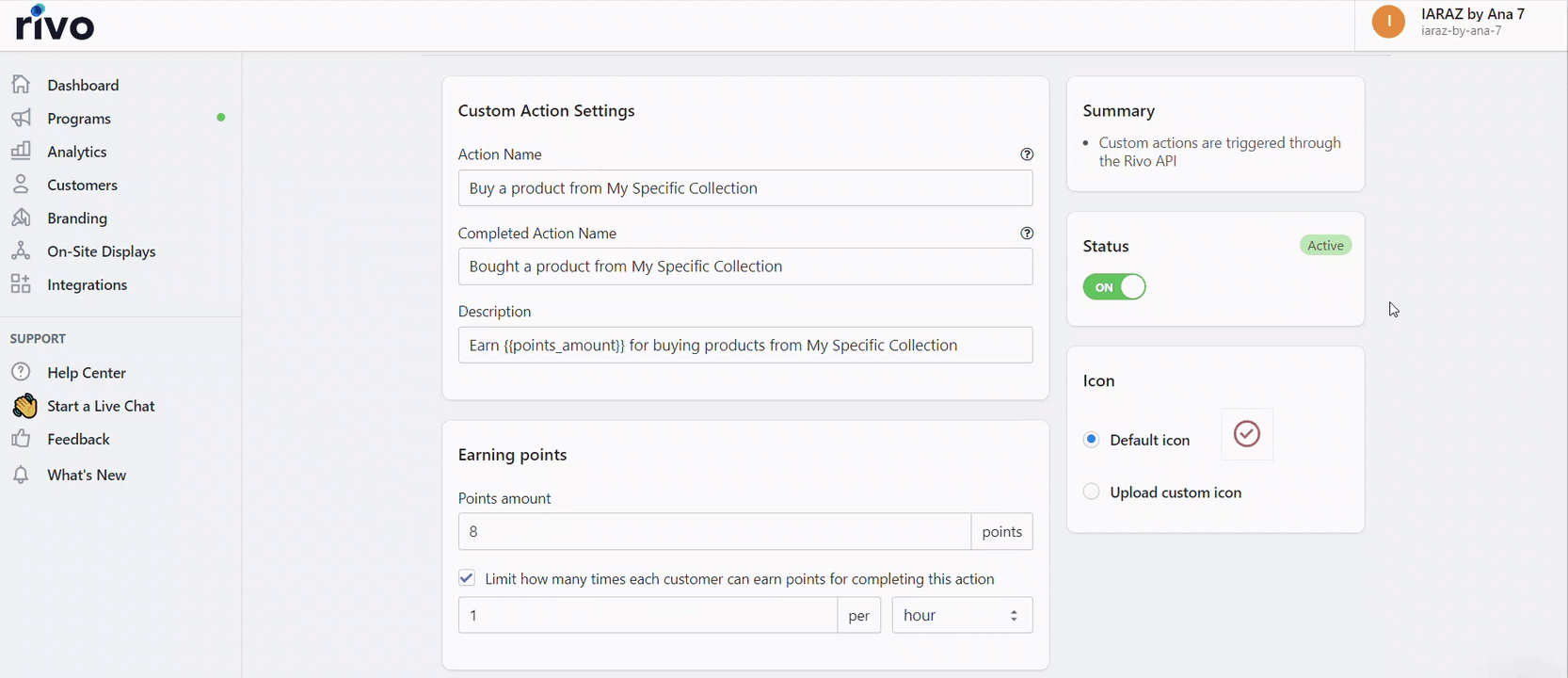
Task: Select the Upload custom icon radio option
Action: click(1091, 492)
